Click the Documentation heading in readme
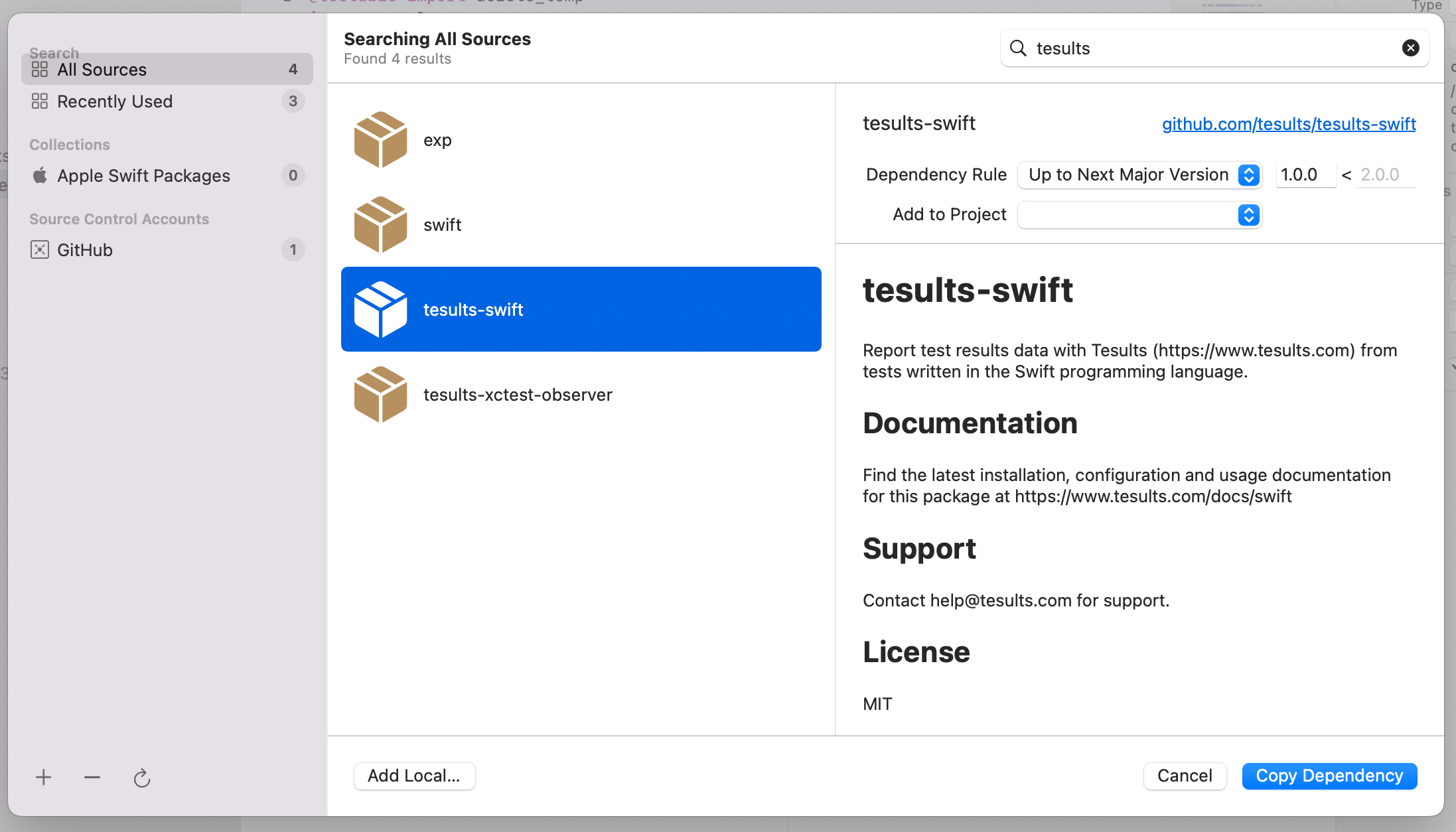Viewport: 1456px width, 832px height. pos(970,423)
